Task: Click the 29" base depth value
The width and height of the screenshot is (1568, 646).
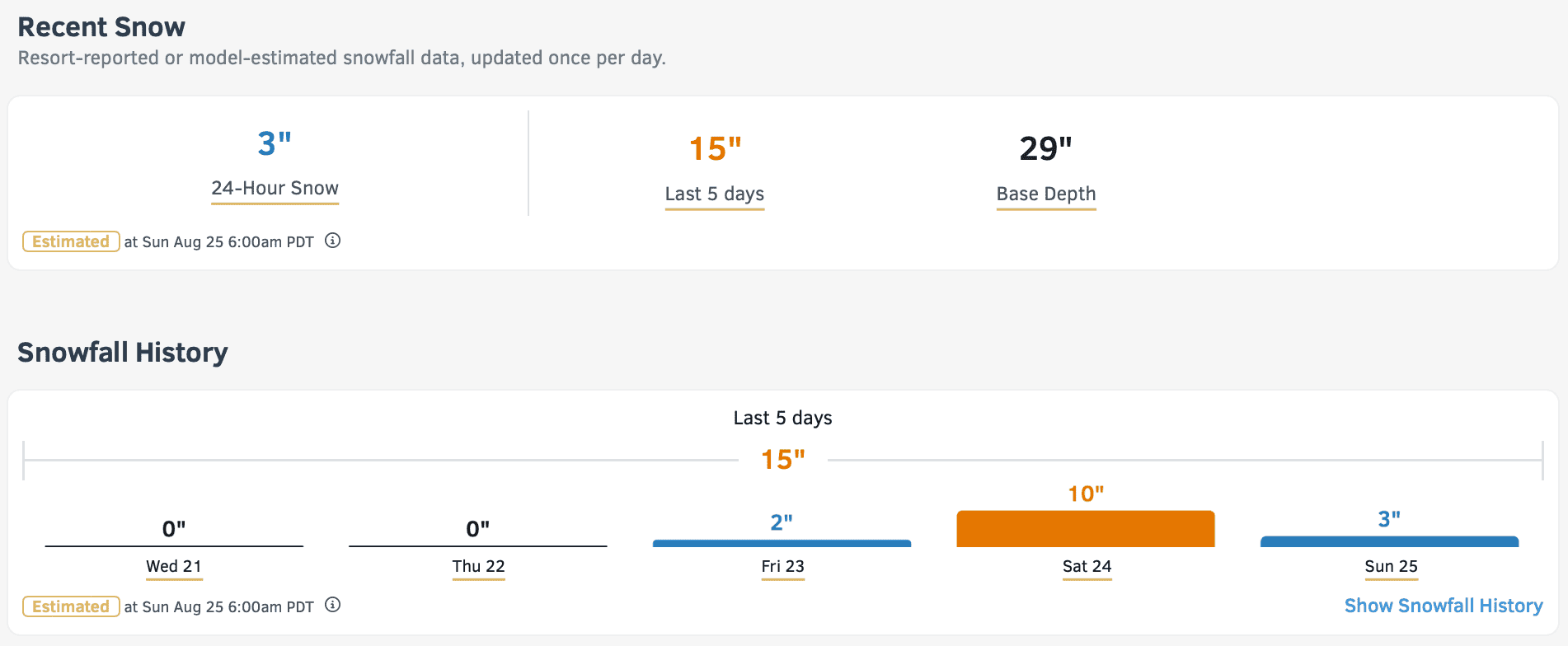Action: pos(1046,149)
